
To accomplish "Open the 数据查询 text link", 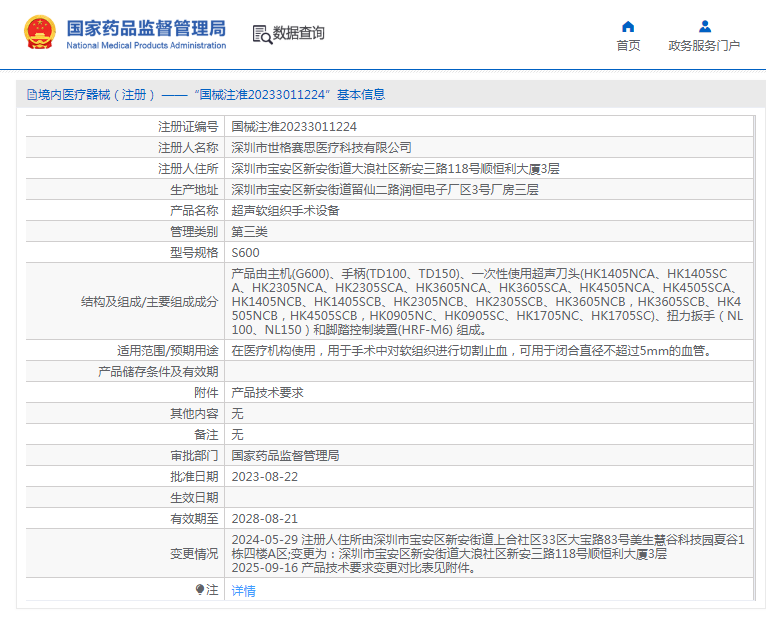I will coord(299,33).
